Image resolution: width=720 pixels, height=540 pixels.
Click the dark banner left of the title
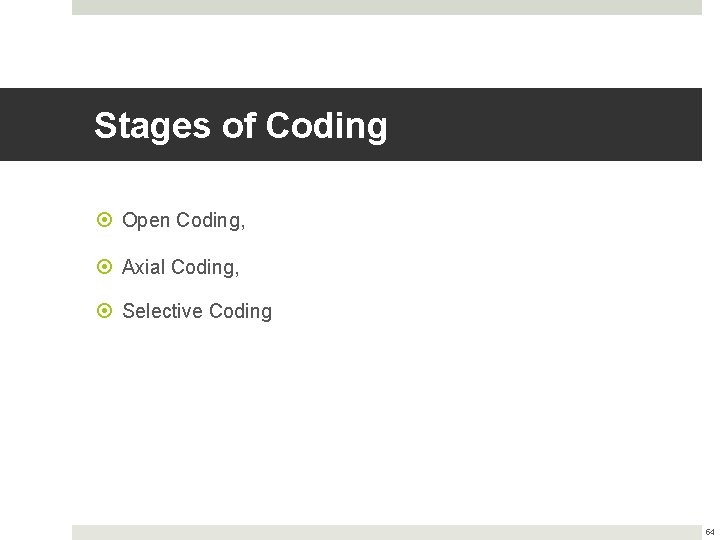coord(45,125)
